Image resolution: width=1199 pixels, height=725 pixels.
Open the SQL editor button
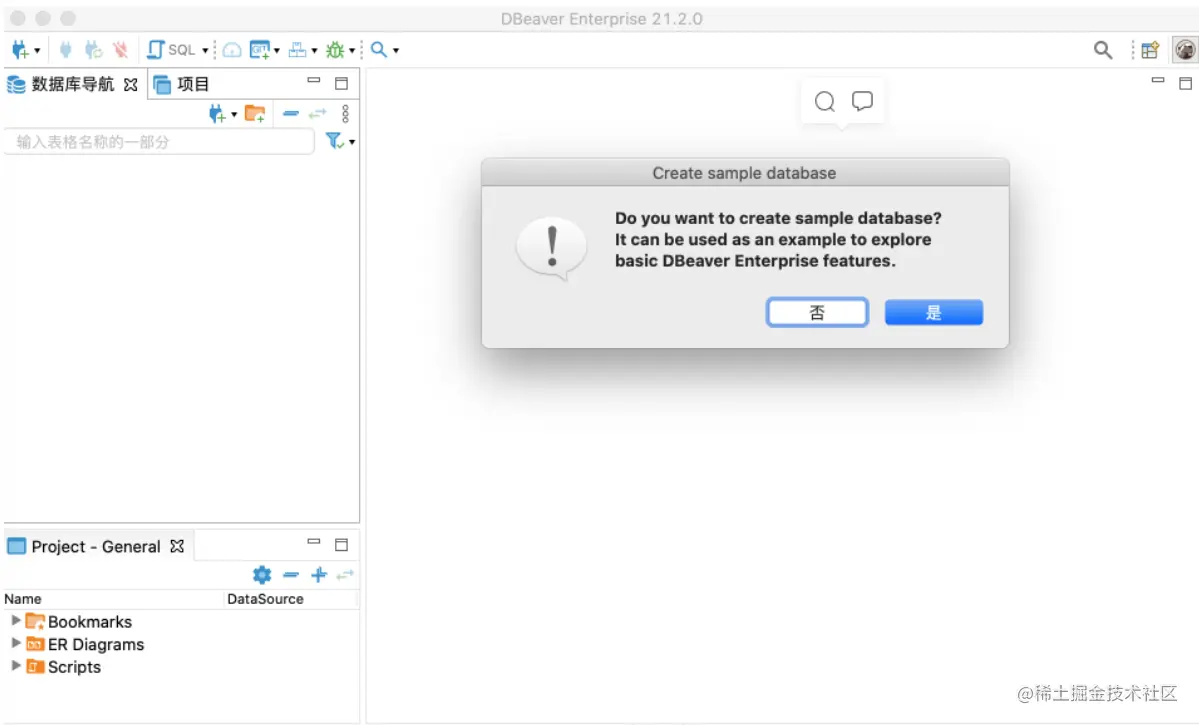tap(171, 50)
